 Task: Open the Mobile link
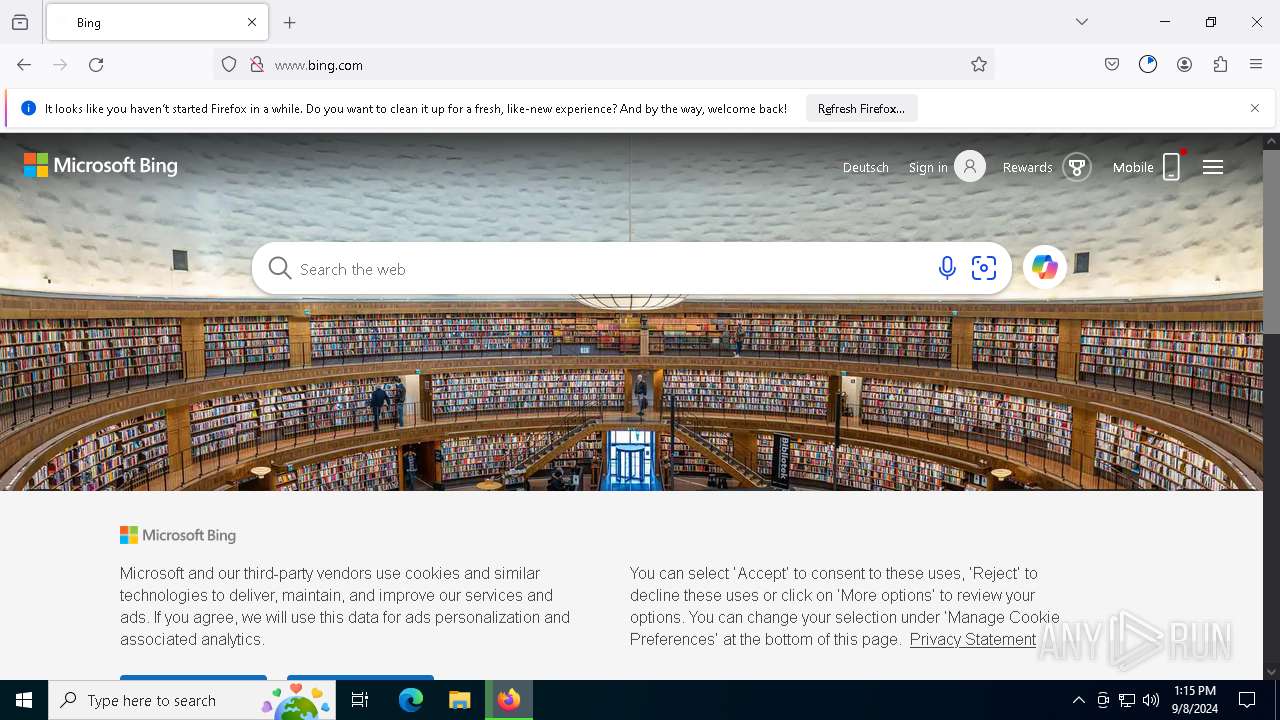[1133, 168]
